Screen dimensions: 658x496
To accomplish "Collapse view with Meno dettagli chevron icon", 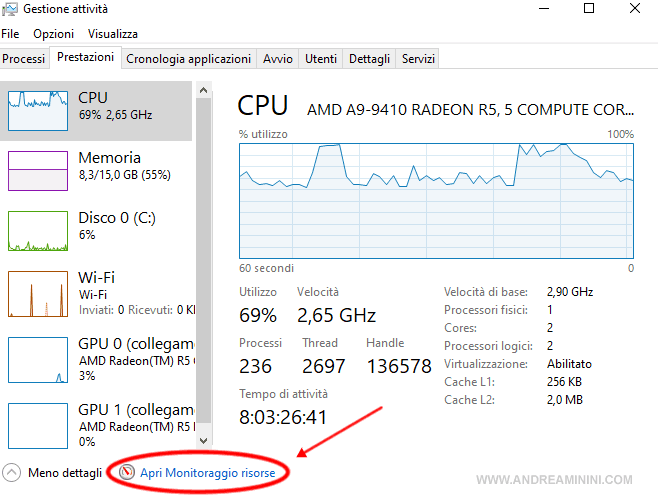I will pyautogui.click(x=11, y=473).
